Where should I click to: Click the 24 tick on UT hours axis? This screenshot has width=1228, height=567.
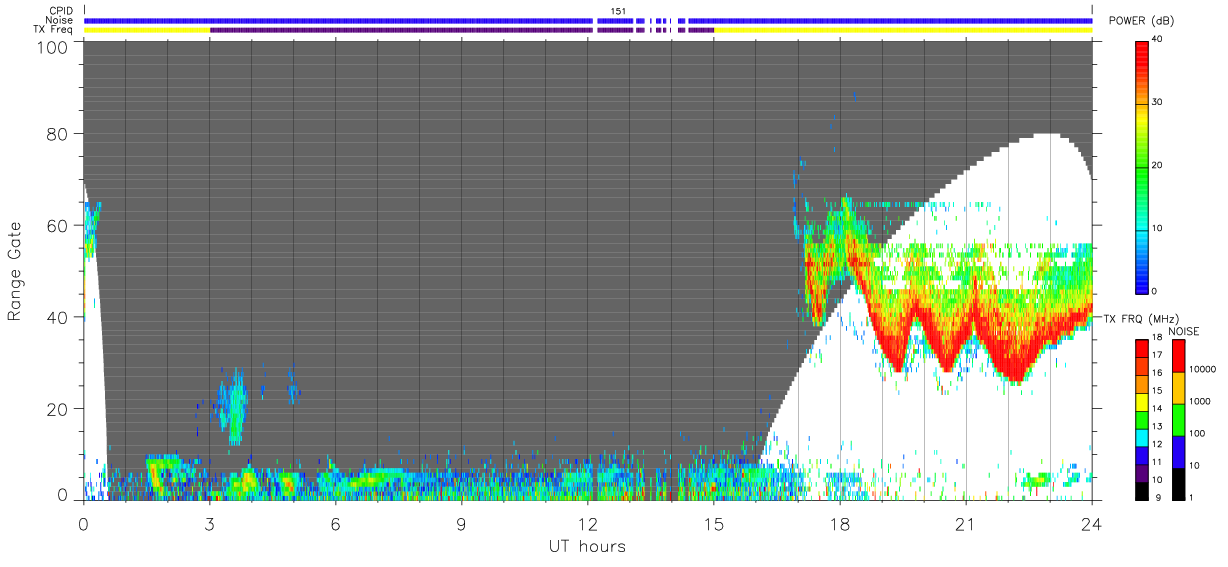pos(1091,523)
